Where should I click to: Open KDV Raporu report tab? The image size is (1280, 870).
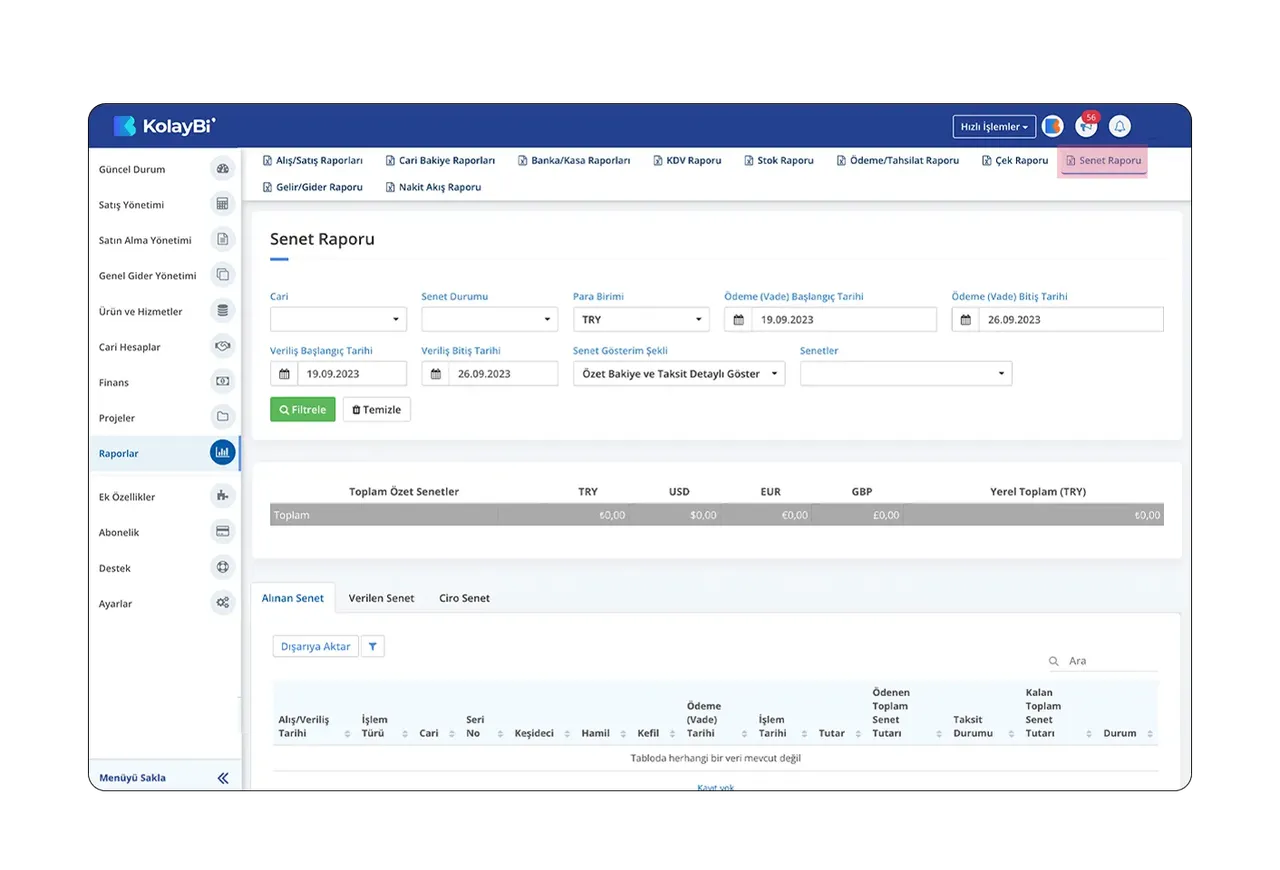pyautogui.click(x=687, y=160)
